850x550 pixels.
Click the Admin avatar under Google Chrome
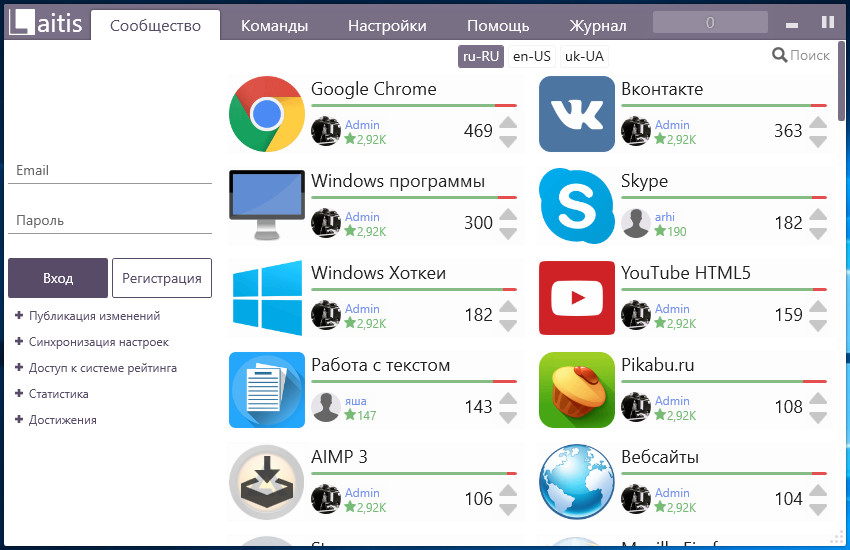point(326,131)
